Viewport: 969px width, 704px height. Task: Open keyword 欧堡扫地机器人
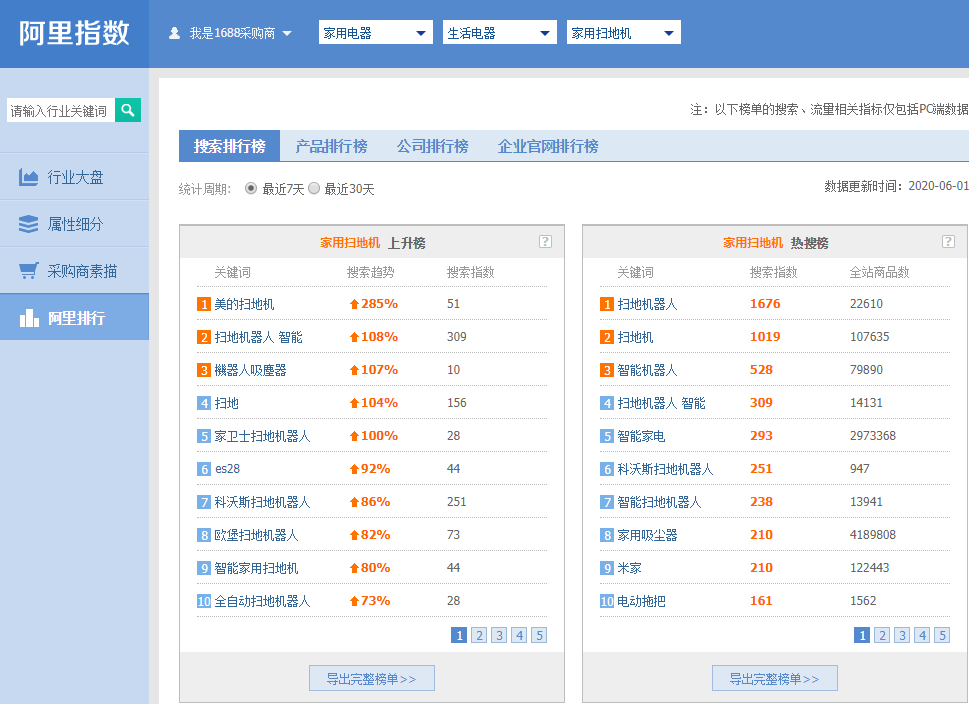coord(256,535)
